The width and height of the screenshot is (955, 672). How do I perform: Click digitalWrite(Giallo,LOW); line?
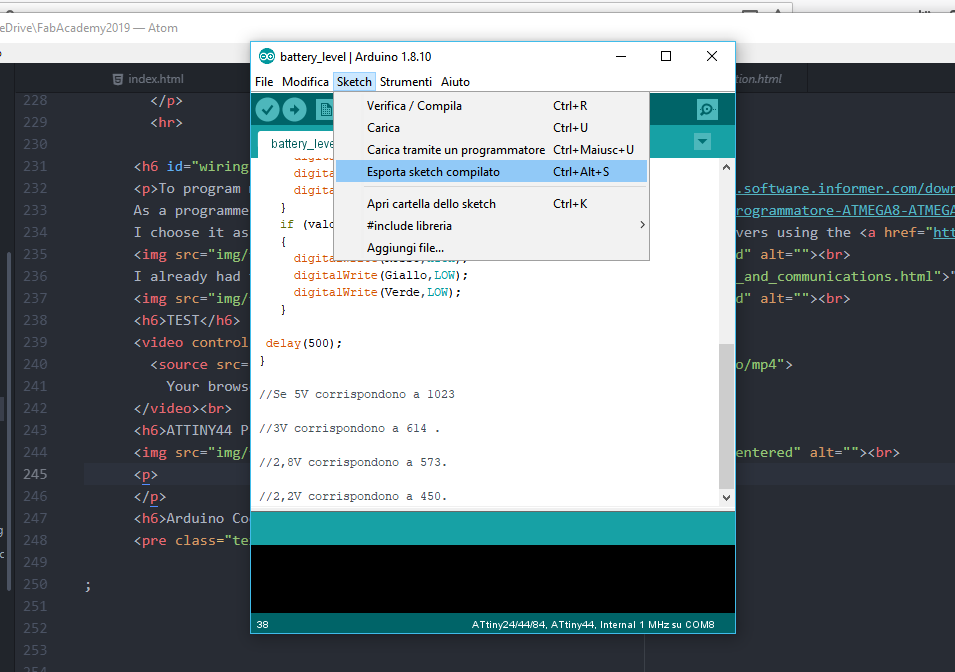point(381,275)
